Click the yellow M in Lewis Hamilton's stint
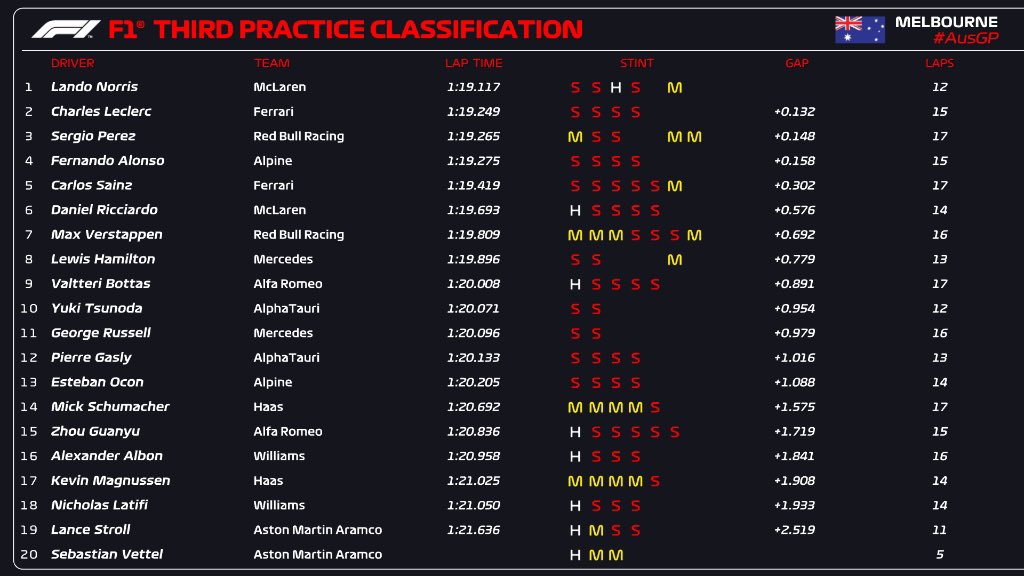Viewport: 1024px width, 576px height. coord(675,260)
